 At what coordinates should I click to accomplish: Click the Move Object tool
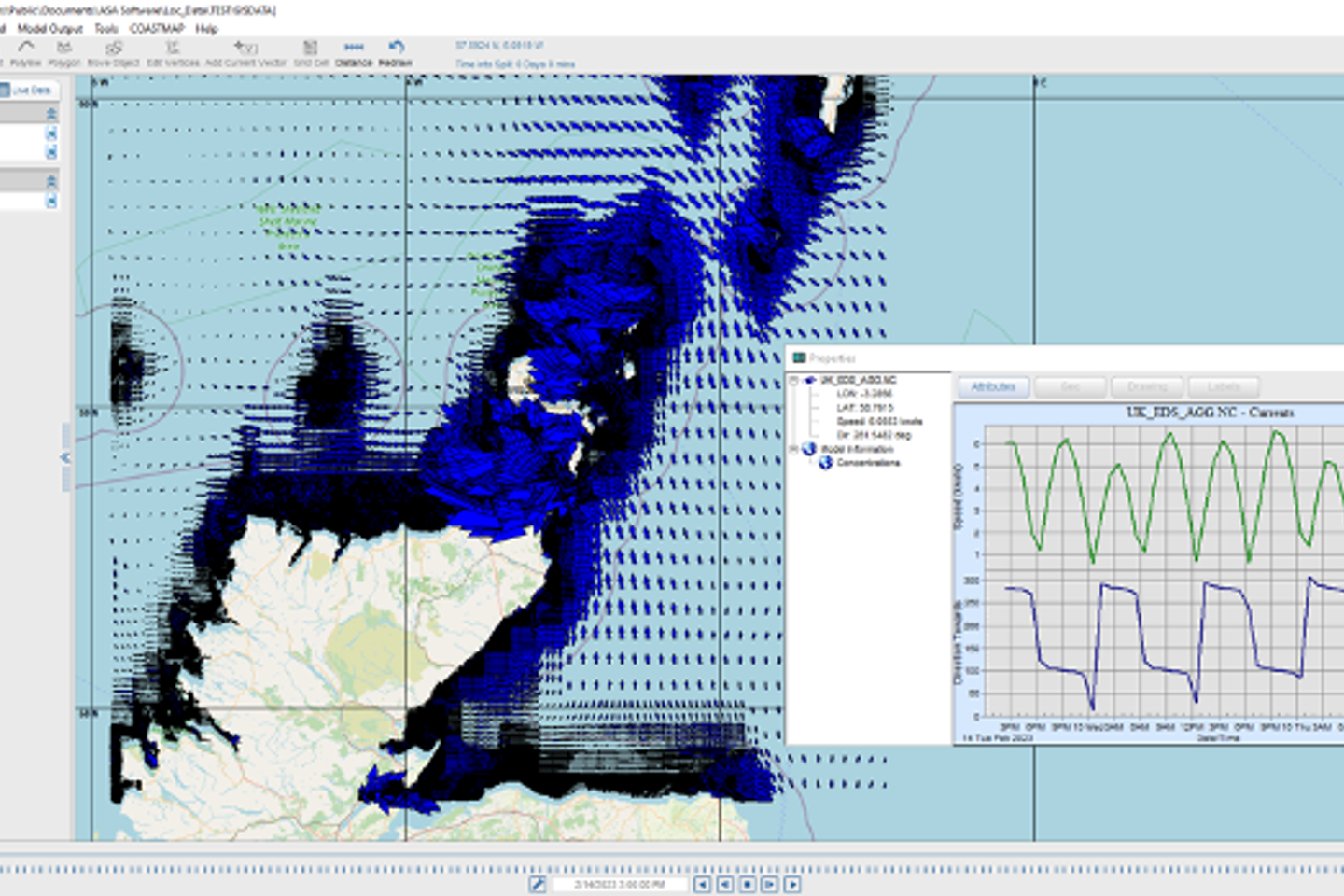[x=113, y=52]
